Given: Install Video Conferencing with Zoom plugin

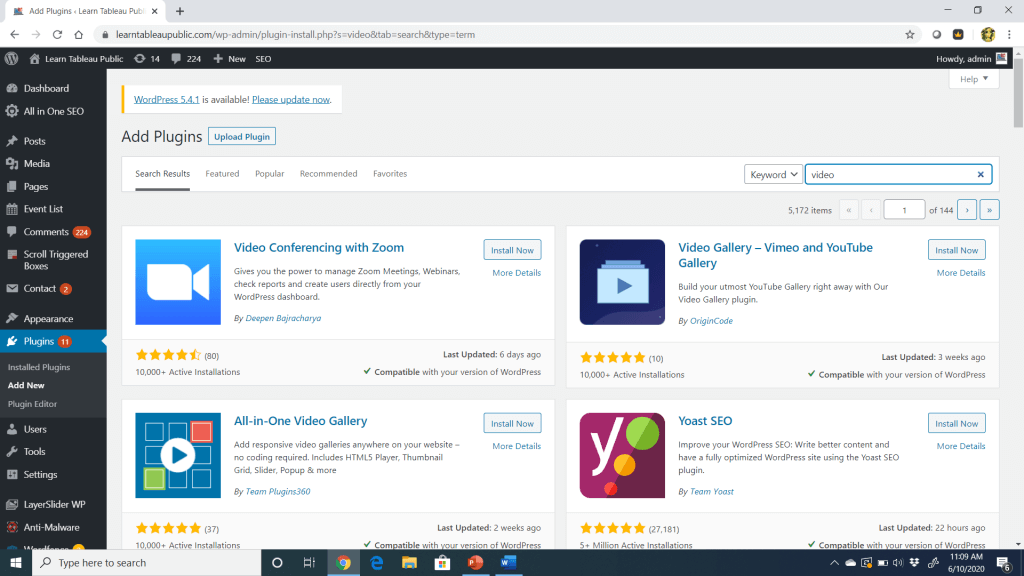Looking at the screenshot, I should point(512,250).
